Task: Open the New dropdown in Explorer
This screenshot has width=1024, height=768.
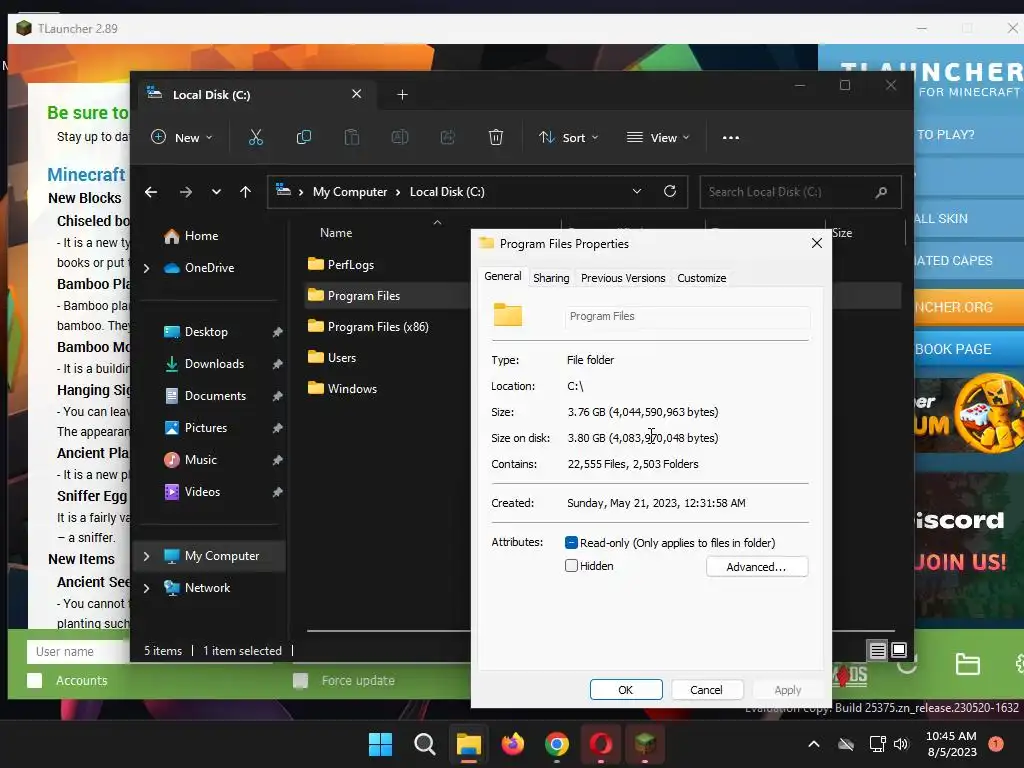Action: coord(182,137)
